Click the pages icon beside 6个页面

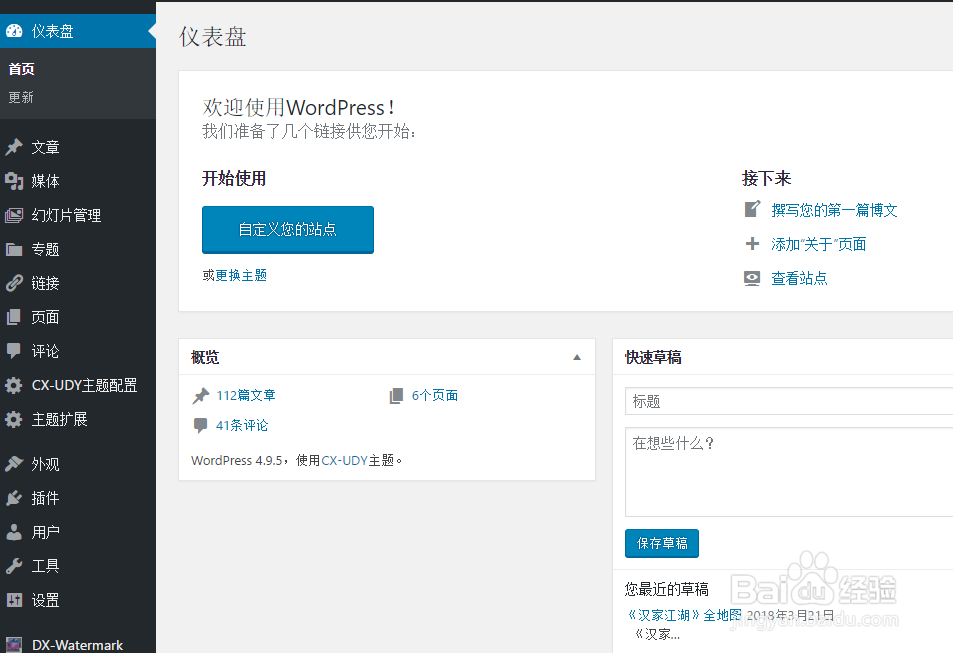click(x=396, y=396)
